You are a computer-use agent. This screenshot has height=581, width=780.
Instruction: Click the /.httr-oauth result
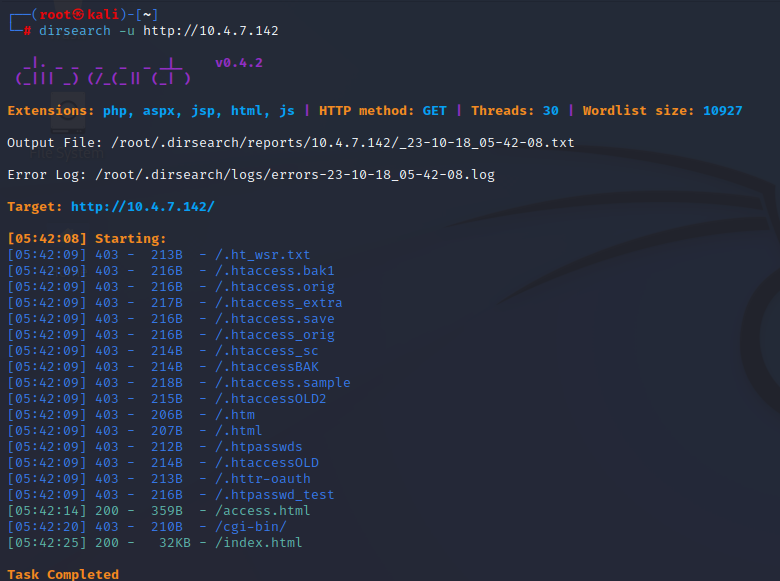[263, 479]
